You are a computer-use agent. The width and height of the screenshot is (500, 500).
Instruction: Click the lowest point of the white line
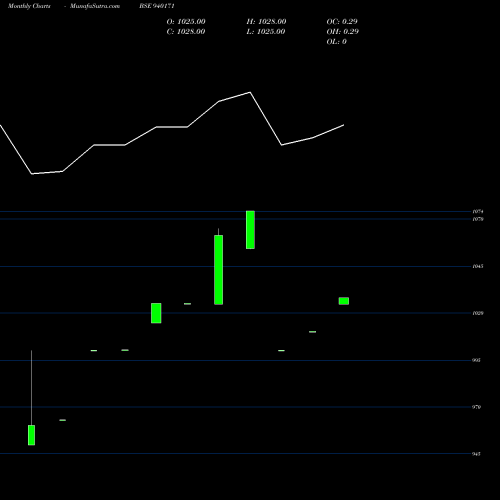click(32, 174)
